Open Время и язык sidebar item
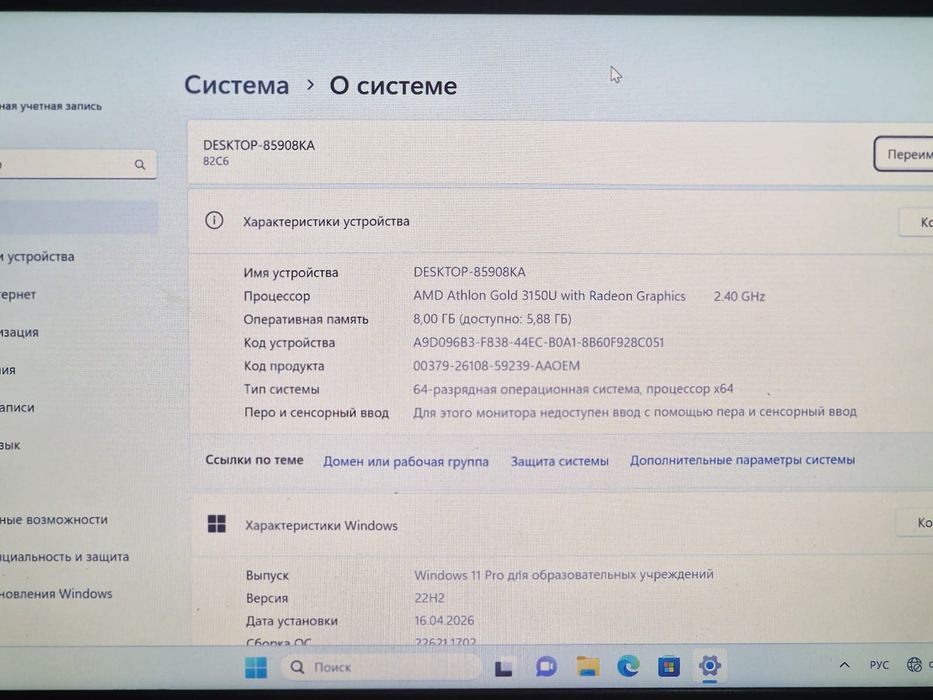Screen dimensions: 933x700 click(10, 445)
